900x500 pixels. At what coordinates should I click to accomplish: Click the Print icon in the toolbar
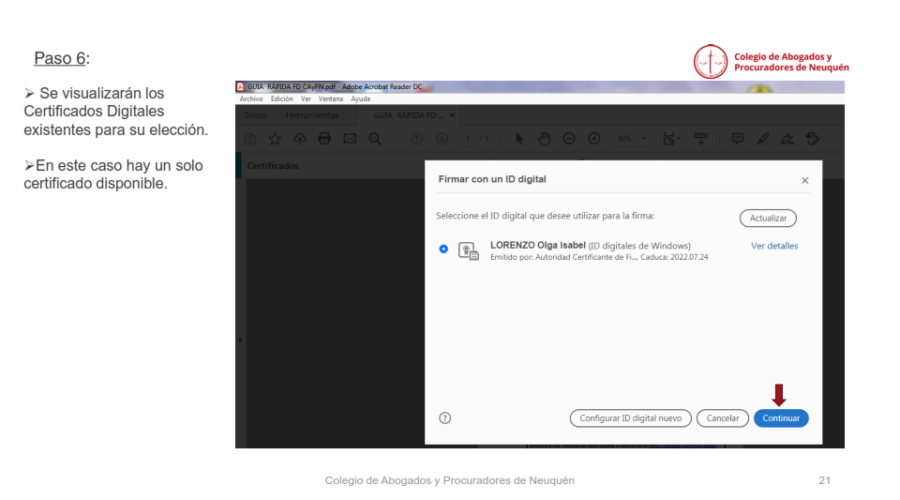[324, 138]
